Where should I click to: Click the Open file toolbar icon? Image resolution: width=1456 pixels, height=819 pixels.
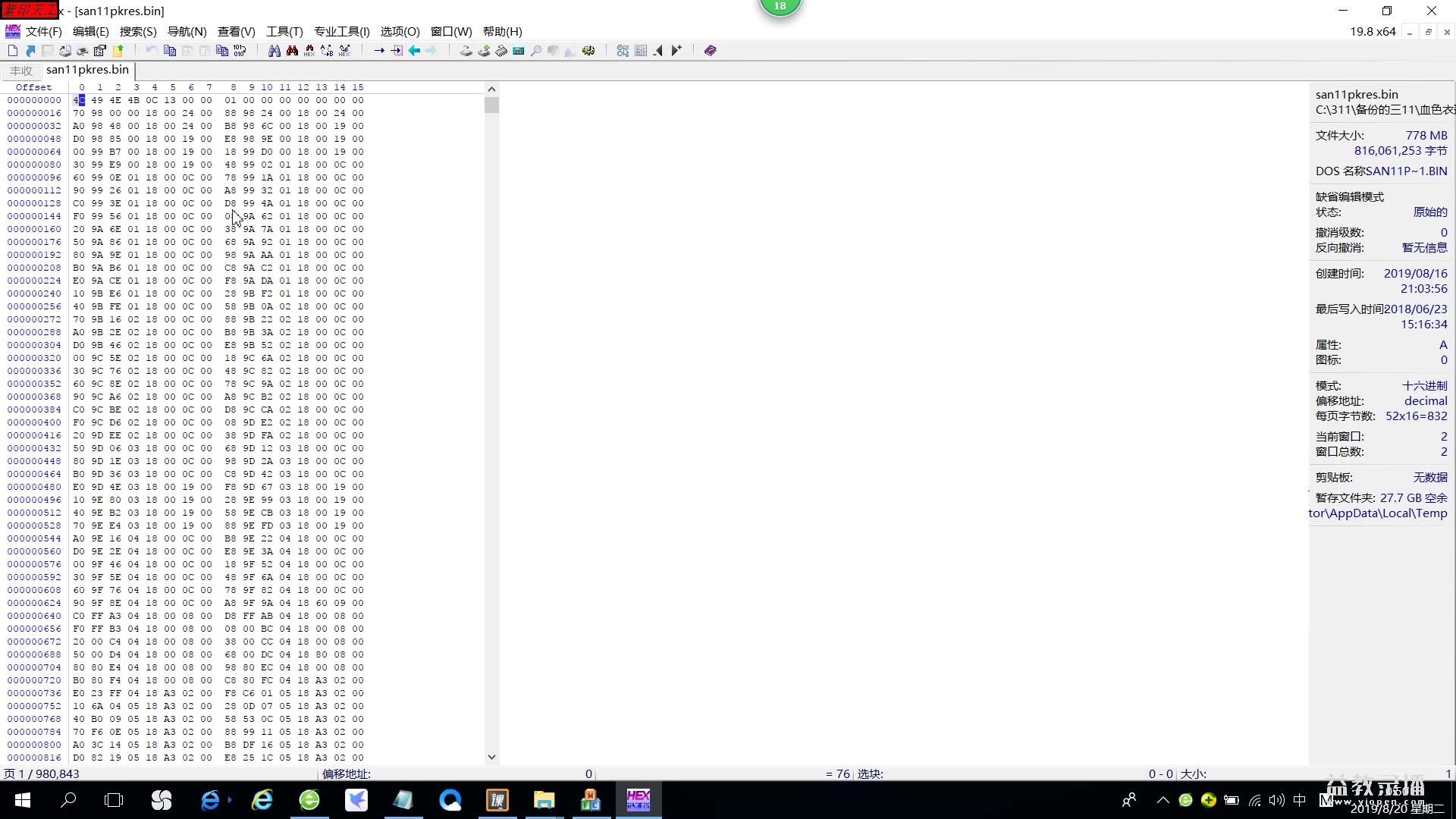[30, 51]
